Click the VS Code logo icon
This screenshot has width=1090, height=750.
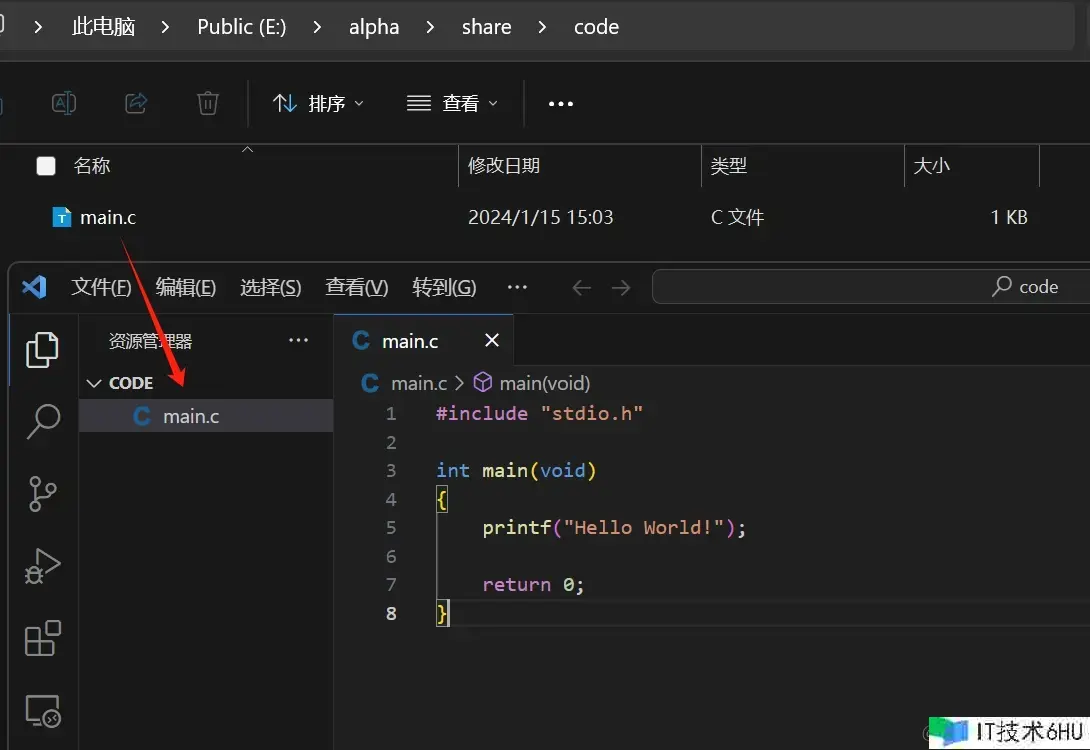[34, 286]
